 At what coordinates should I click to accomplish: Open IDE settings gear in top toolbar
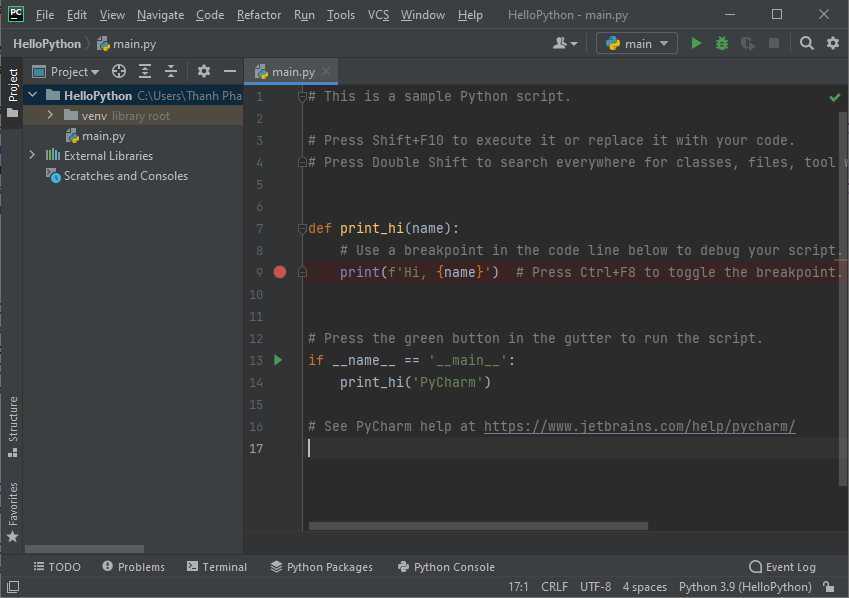point(833,43)
